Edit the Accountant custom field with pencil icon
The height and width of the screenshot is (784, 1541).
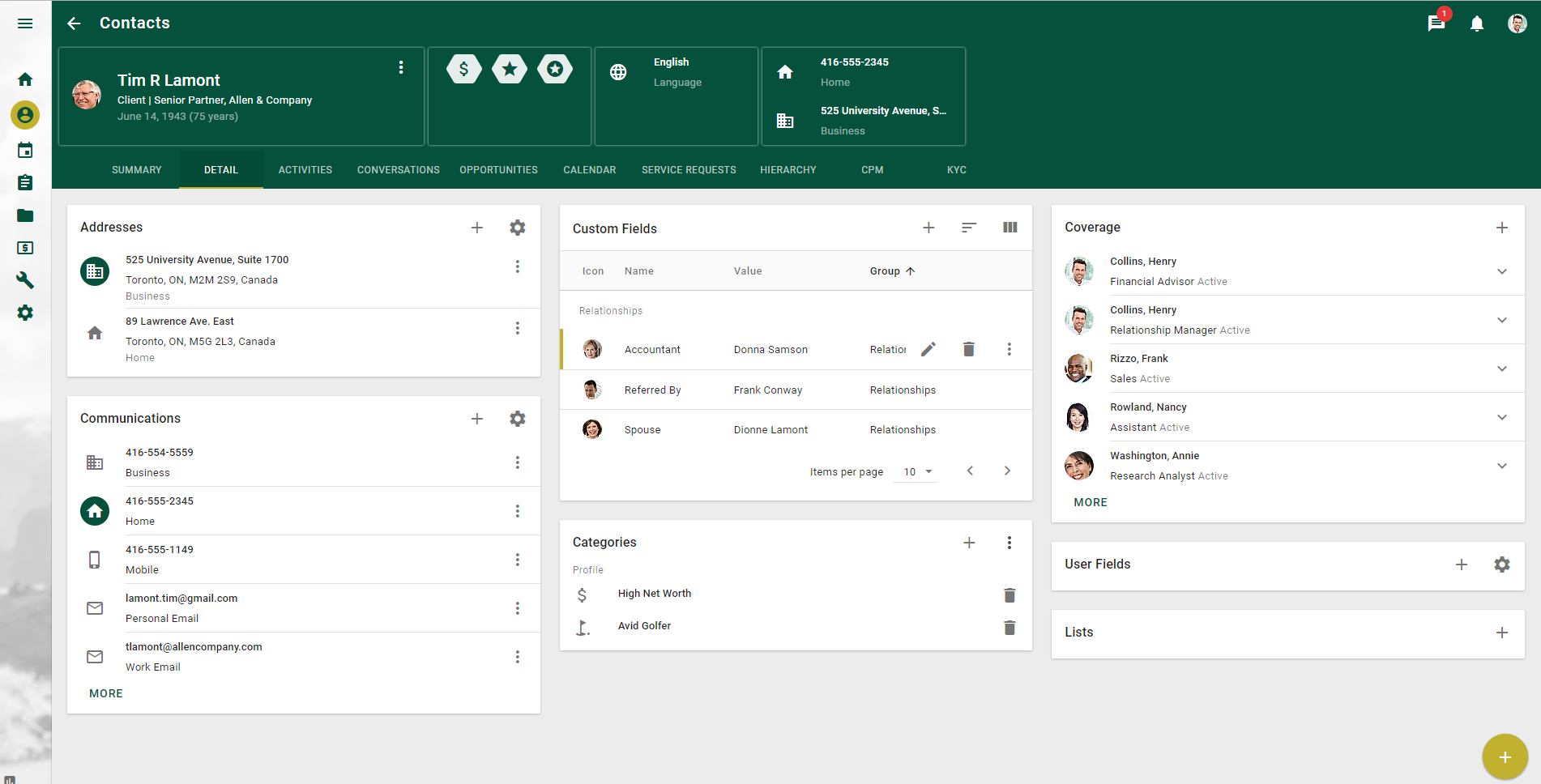click(x=928, y=349)
